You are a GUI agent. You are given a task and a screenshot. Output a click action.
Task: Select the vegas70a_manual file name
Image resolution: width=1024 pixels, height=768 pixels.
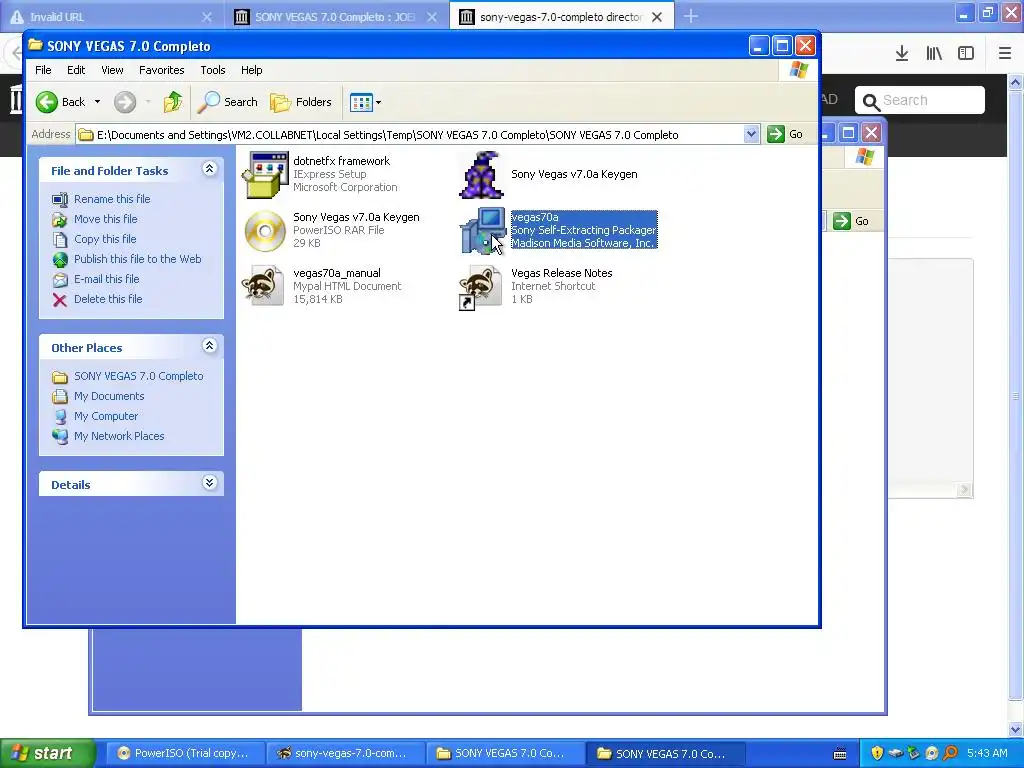pyautogui.click(x=337, y=273)
